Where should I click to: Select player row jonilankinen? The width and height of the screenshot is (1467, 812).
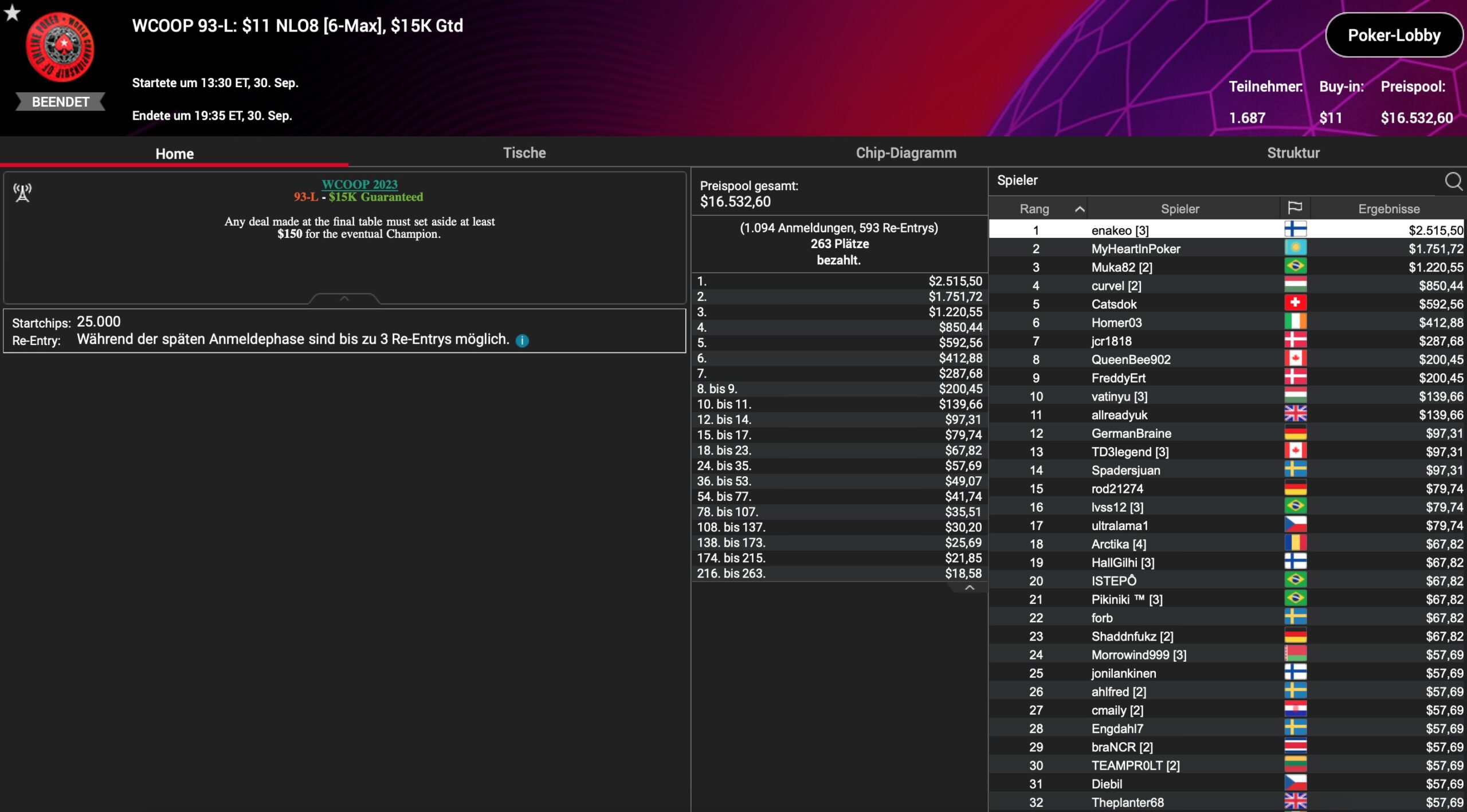click(1226, 673)
